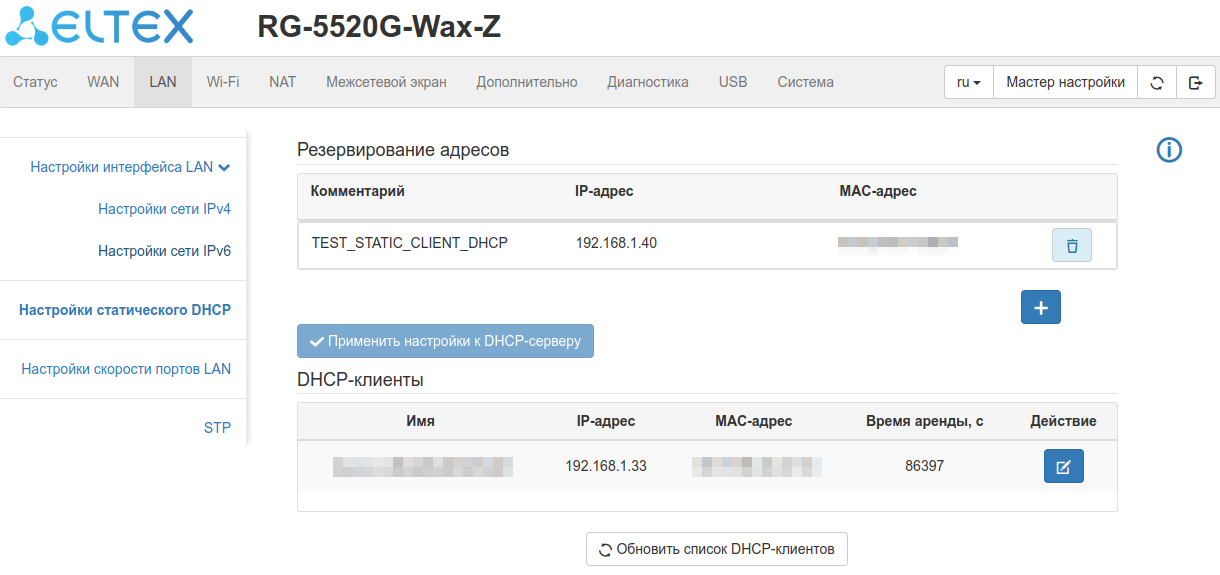Click the ELTEX logo

[x=100, y=27]
